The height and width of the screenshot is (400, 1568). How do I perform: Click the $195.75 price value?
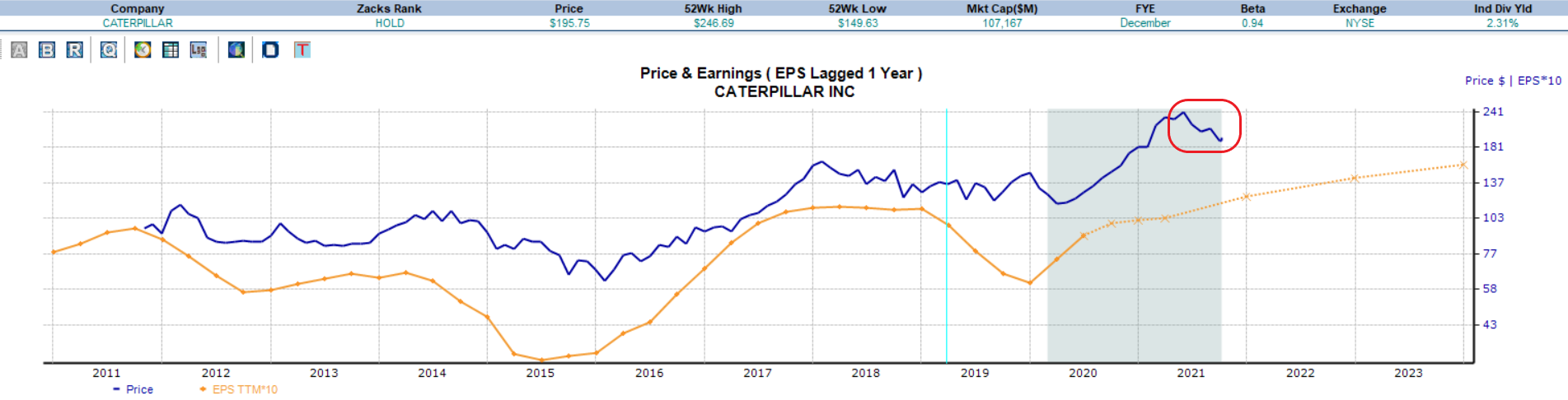coord(569,23)
